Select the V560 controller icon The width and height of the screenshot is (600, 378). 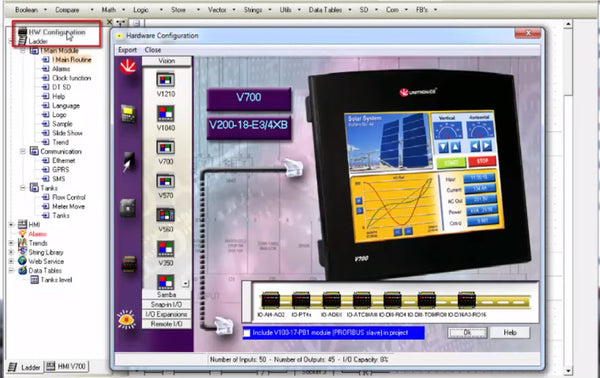pyautogui.click(x=165, y=215)
